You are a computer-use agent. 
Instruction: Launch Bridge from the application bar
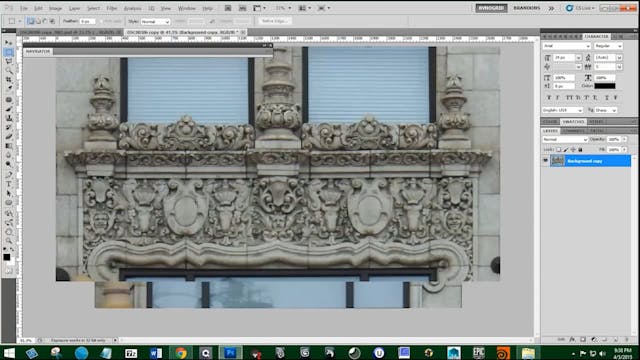(x=228, y=8)
